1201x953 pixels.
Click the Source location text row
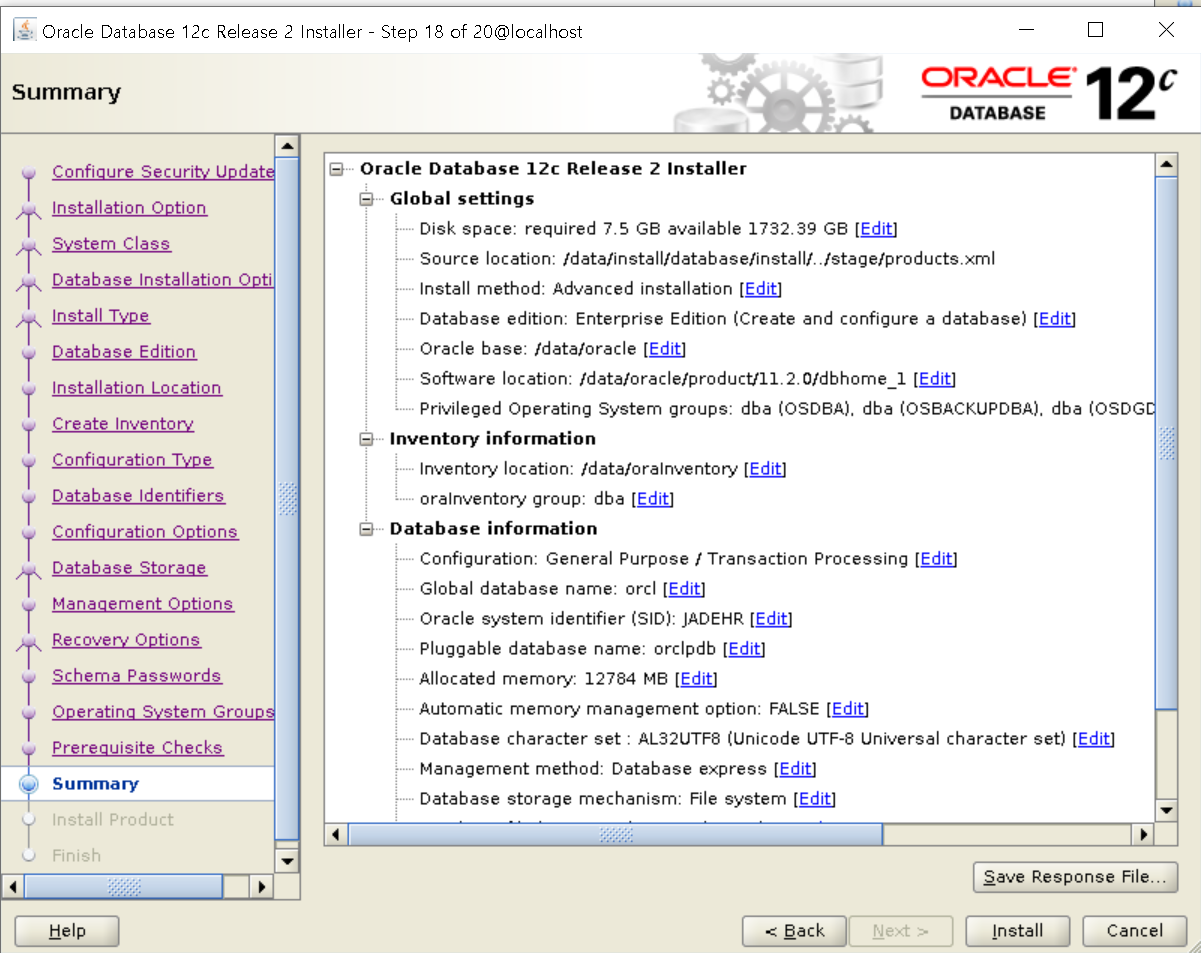click(x=707, y=259)
